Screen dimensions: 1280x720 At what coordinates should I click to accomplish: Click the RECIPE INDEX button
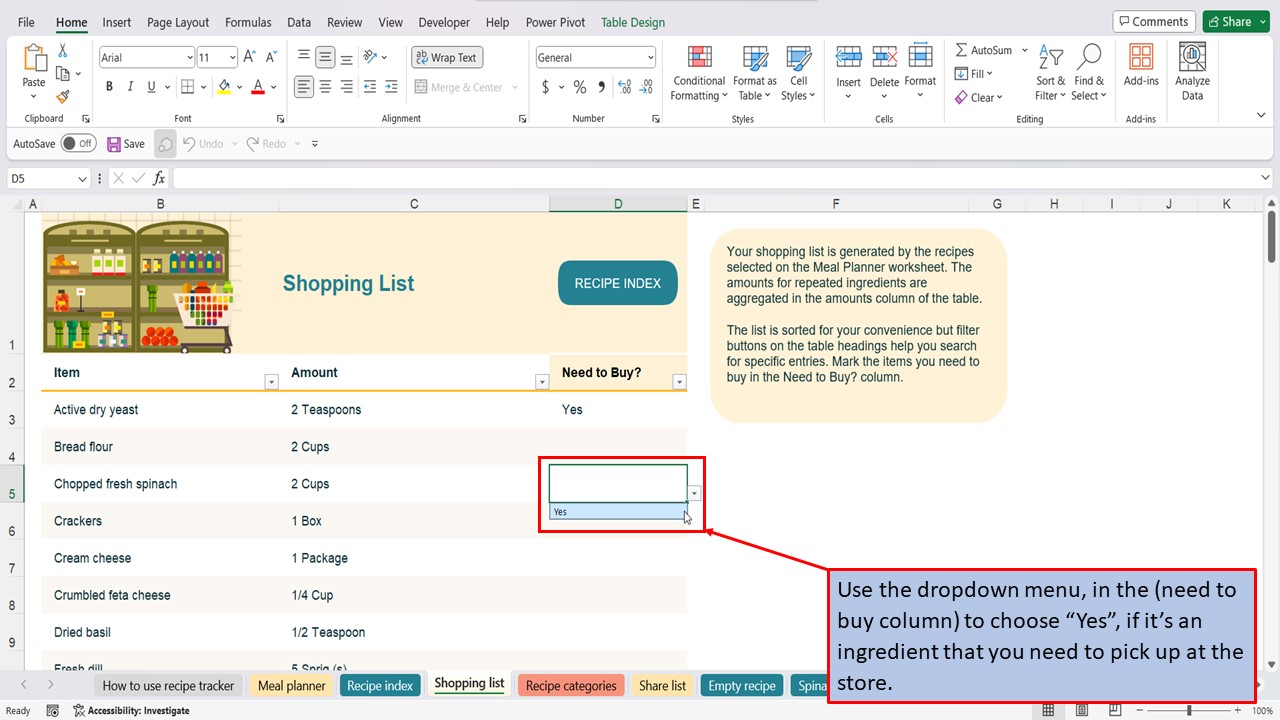click(x=617, y=283)
